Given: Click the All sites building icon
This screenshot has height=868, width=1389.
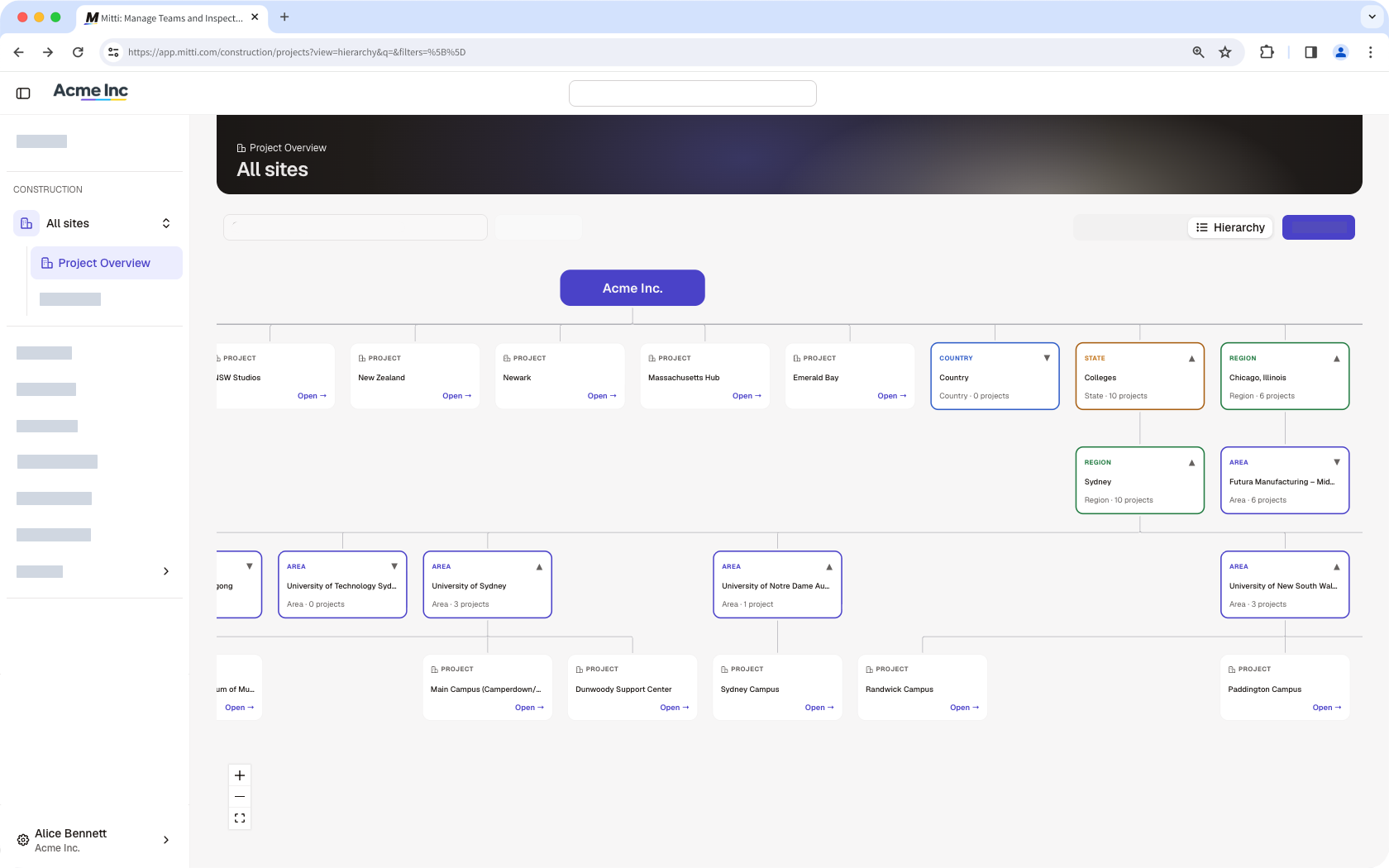Looking at the screenshot, I should 26,223.
